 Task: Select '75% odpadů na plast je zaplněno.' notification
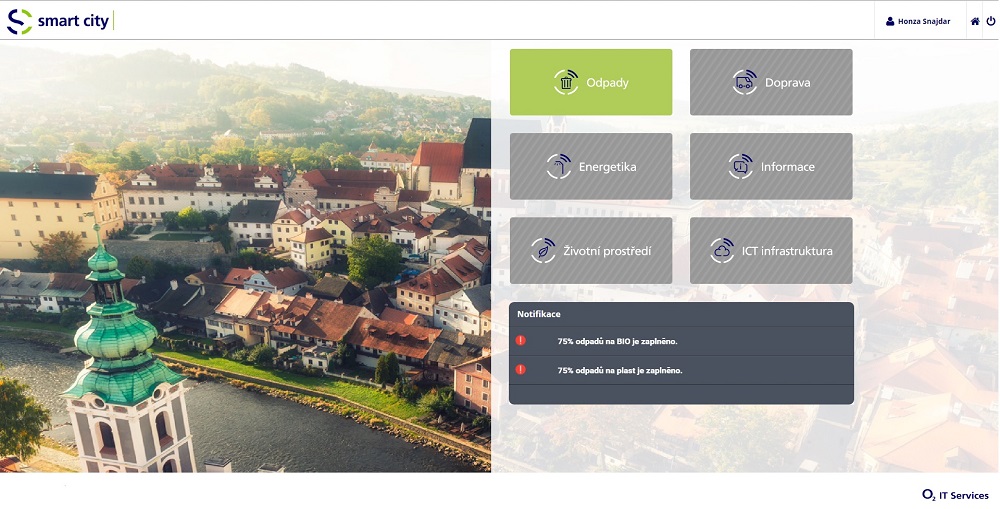tap(681, 370)
